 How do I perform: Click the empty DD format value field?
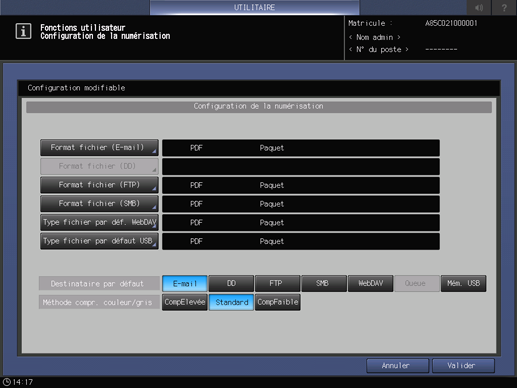(301, 166)
